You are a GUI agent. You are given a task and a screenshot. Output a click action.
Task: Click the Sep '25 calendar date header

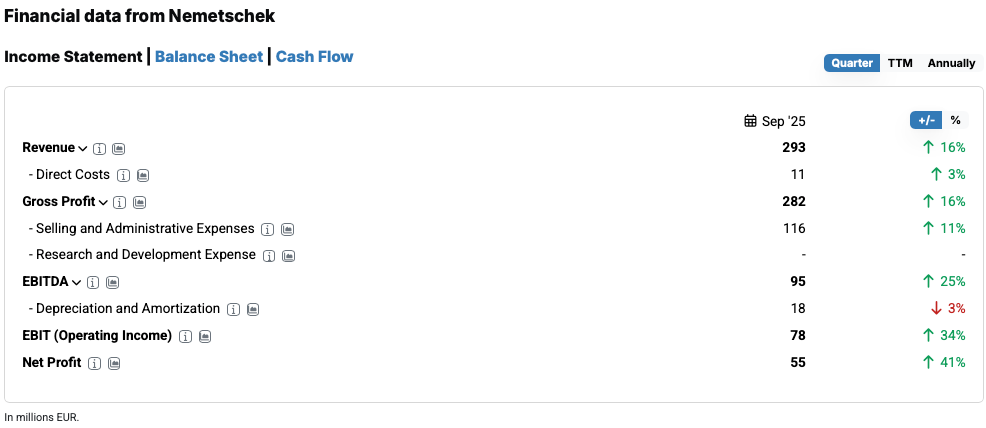click(775, 121)
